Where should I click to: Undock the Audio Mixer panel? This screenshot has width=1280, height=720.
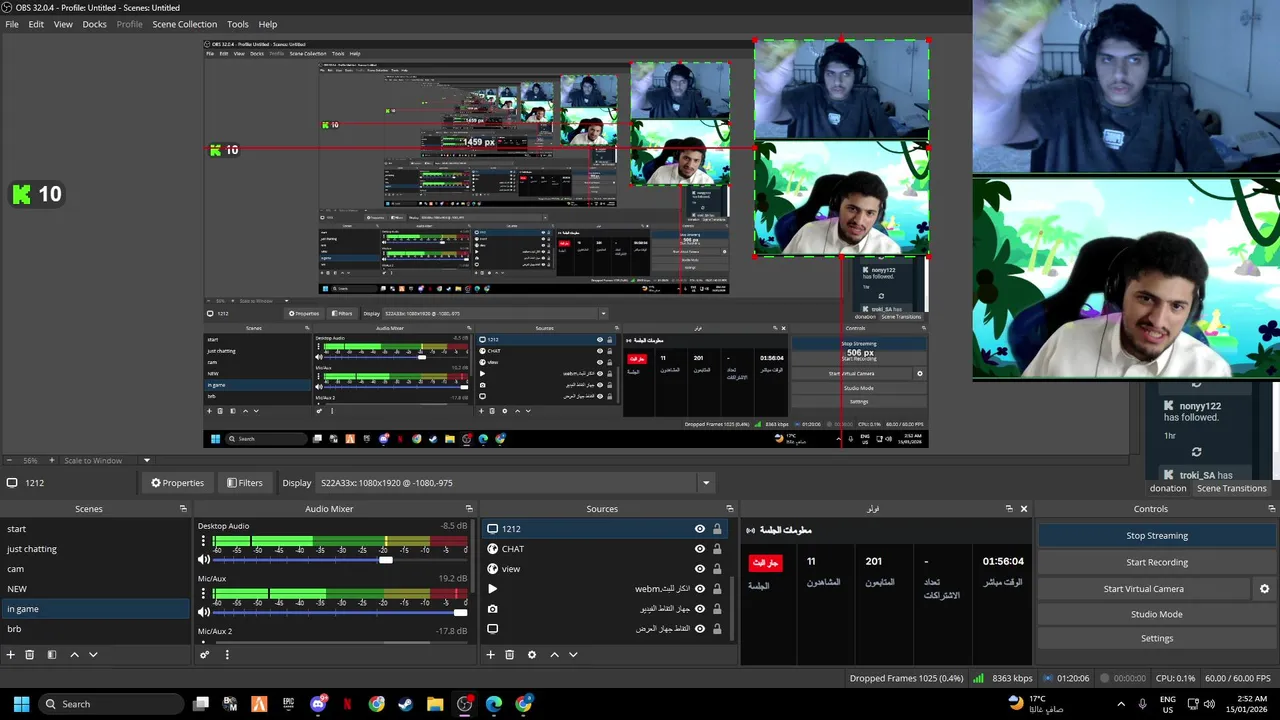(x=469, y=509)
